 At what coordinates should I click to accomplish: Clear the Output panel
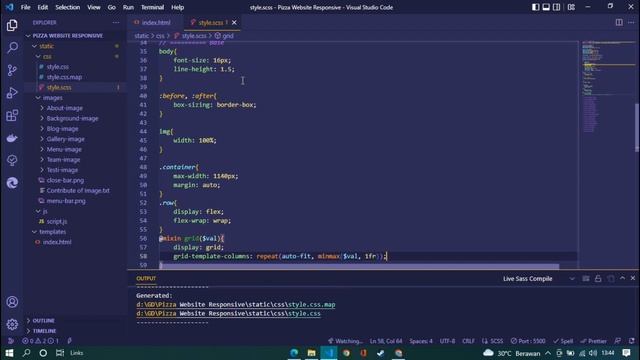point(586,278)
